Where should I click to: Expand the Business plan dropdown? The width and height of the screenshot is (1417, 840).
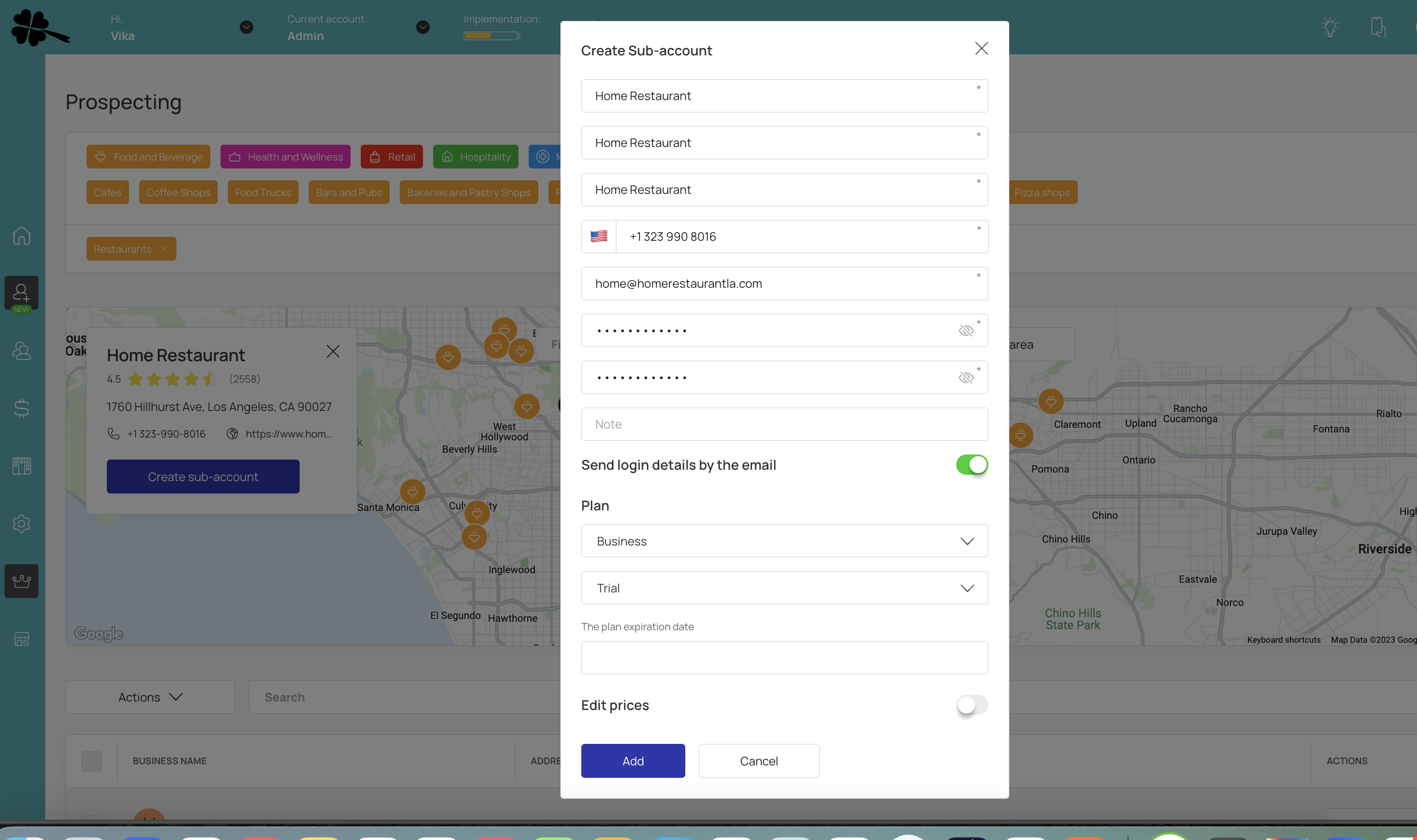coord(784,541)
